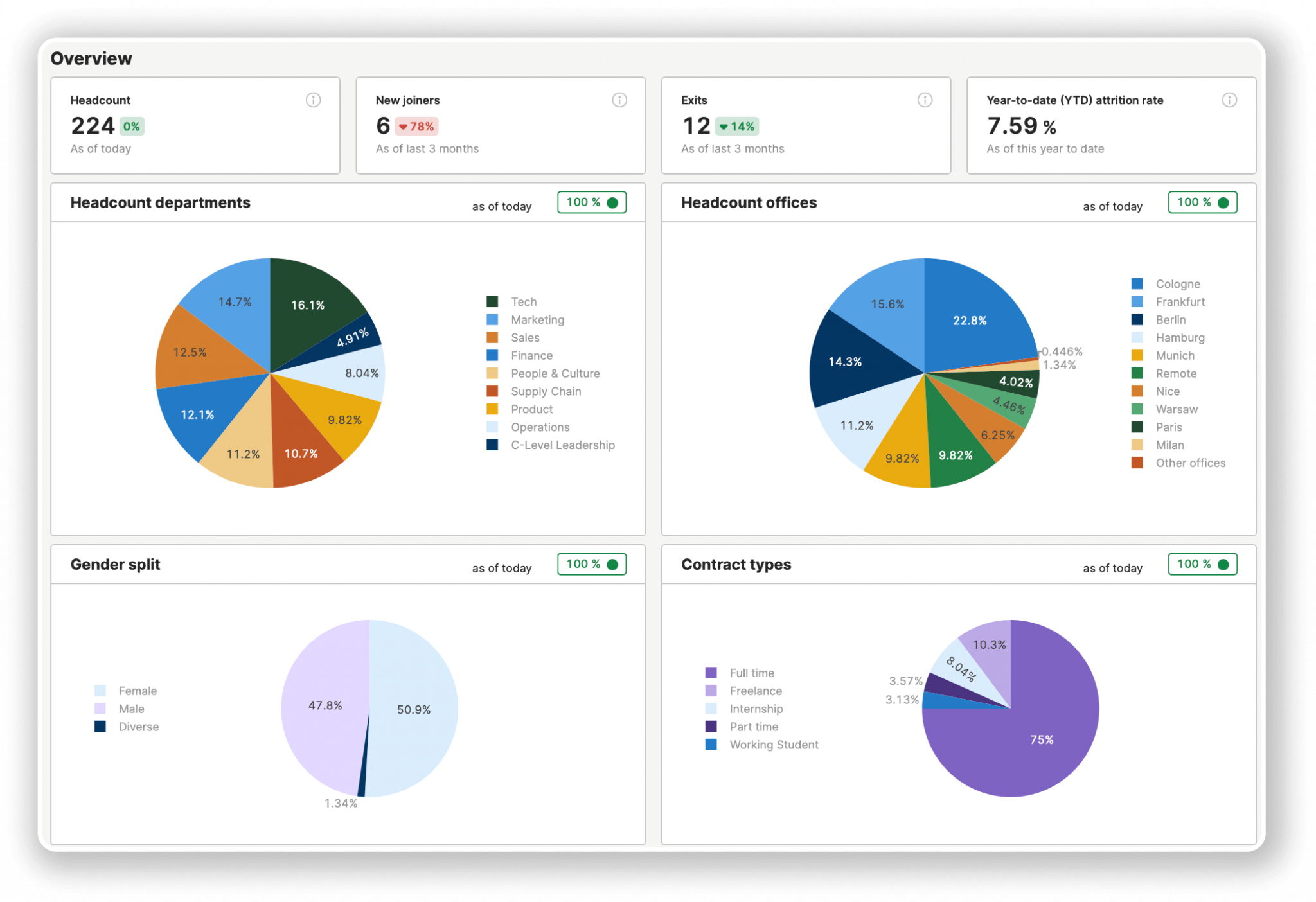This screenshot has width=1316, height=902.
Task: Click the 50.9% Female pie slice
Action: (x=414, y=709)
